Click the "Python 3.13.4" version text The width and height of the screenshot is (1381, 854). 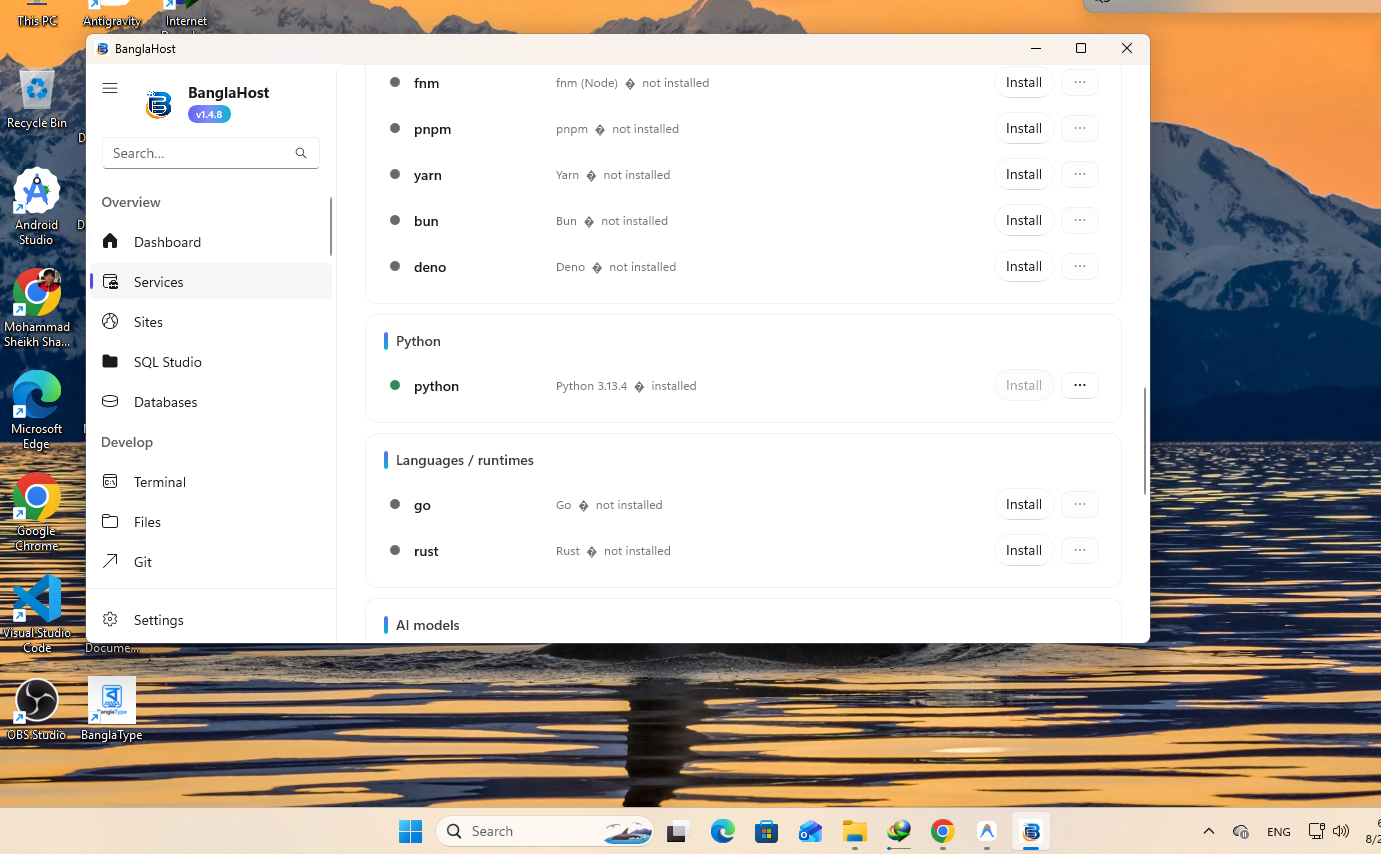point(591,386)
